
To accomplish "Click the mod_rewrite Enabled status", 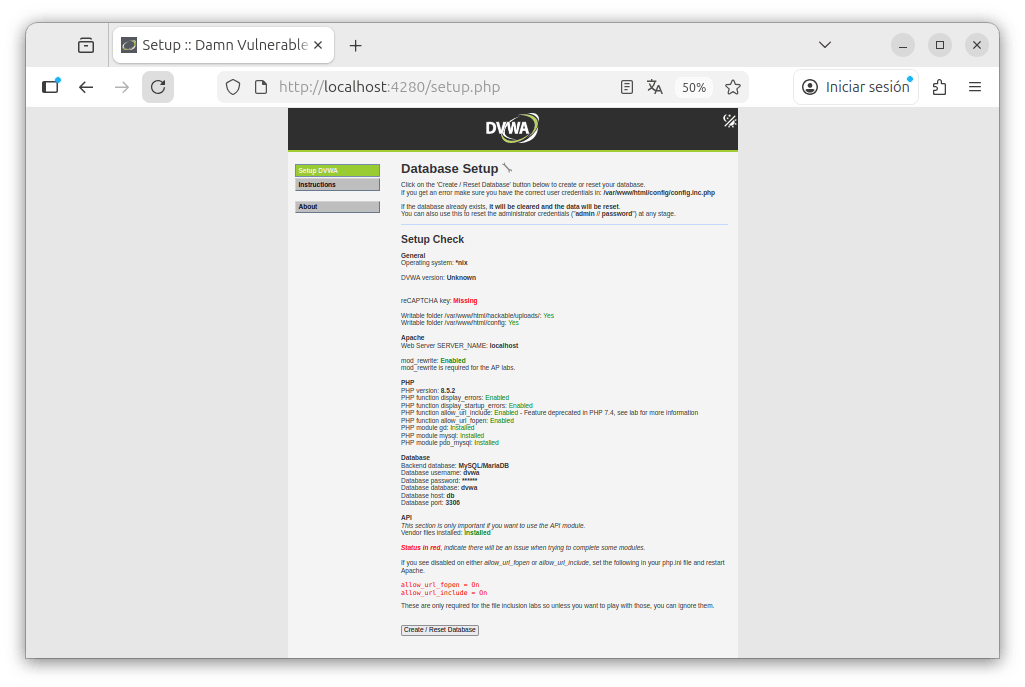I will (453, 361).
